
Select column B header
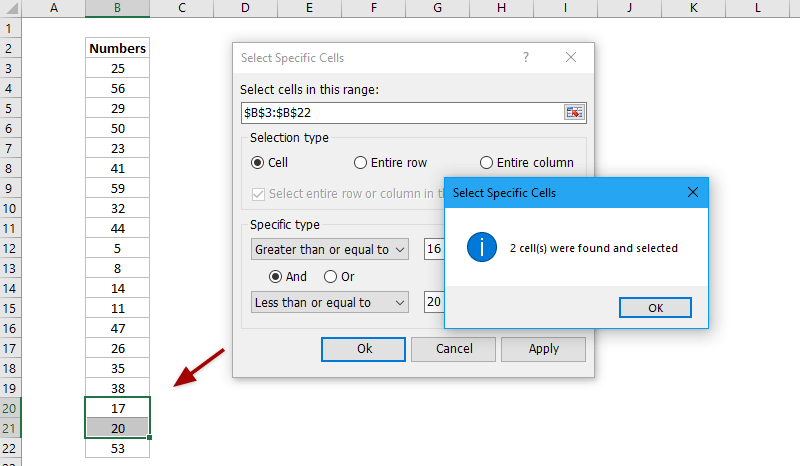[117, 8]
